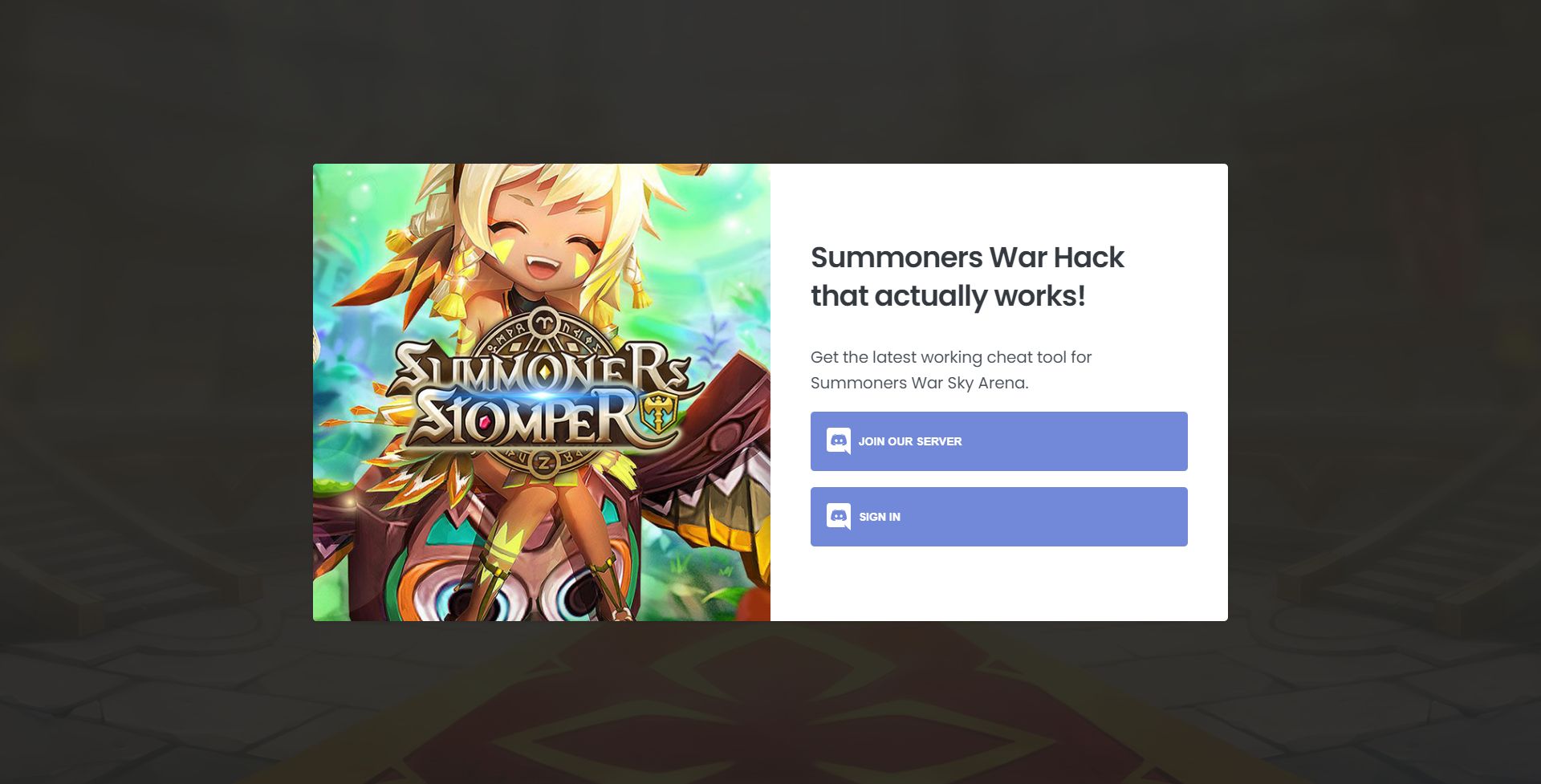Click the Discord icon beside Sign In
Image resolution: width=1541 pixels, height=784 pixels.
[x=839, y=517]
